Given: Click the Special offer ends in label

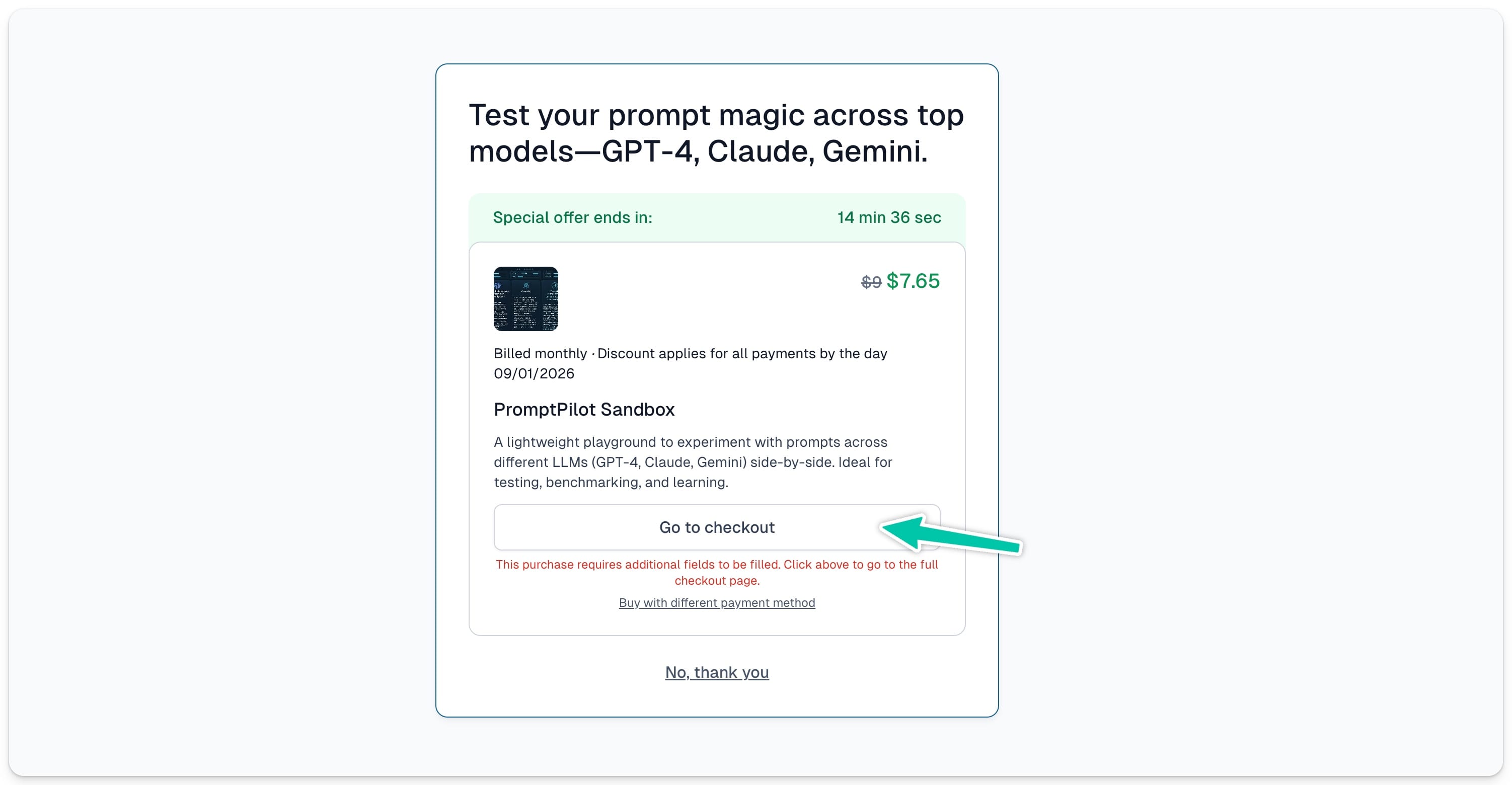Looking at the screenshot, I should (572, 217).
